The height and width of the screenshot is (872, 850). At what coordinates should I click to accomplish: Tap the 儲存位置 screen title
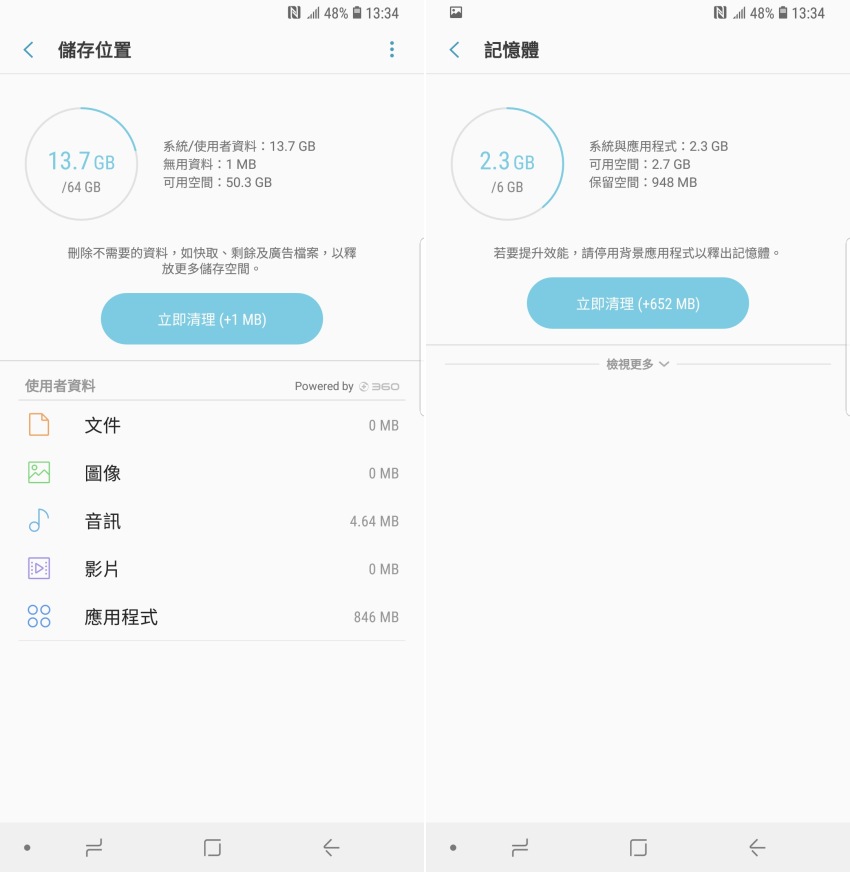[95, 50]
